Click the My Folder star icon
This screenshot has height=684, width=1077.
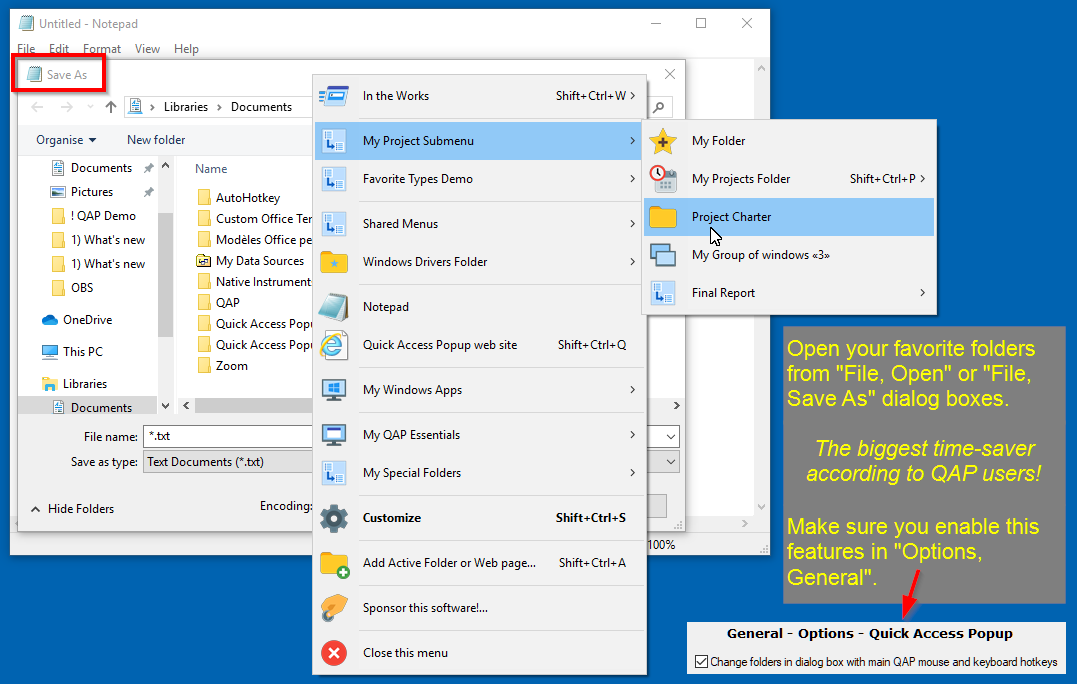[x=663, y=141]
